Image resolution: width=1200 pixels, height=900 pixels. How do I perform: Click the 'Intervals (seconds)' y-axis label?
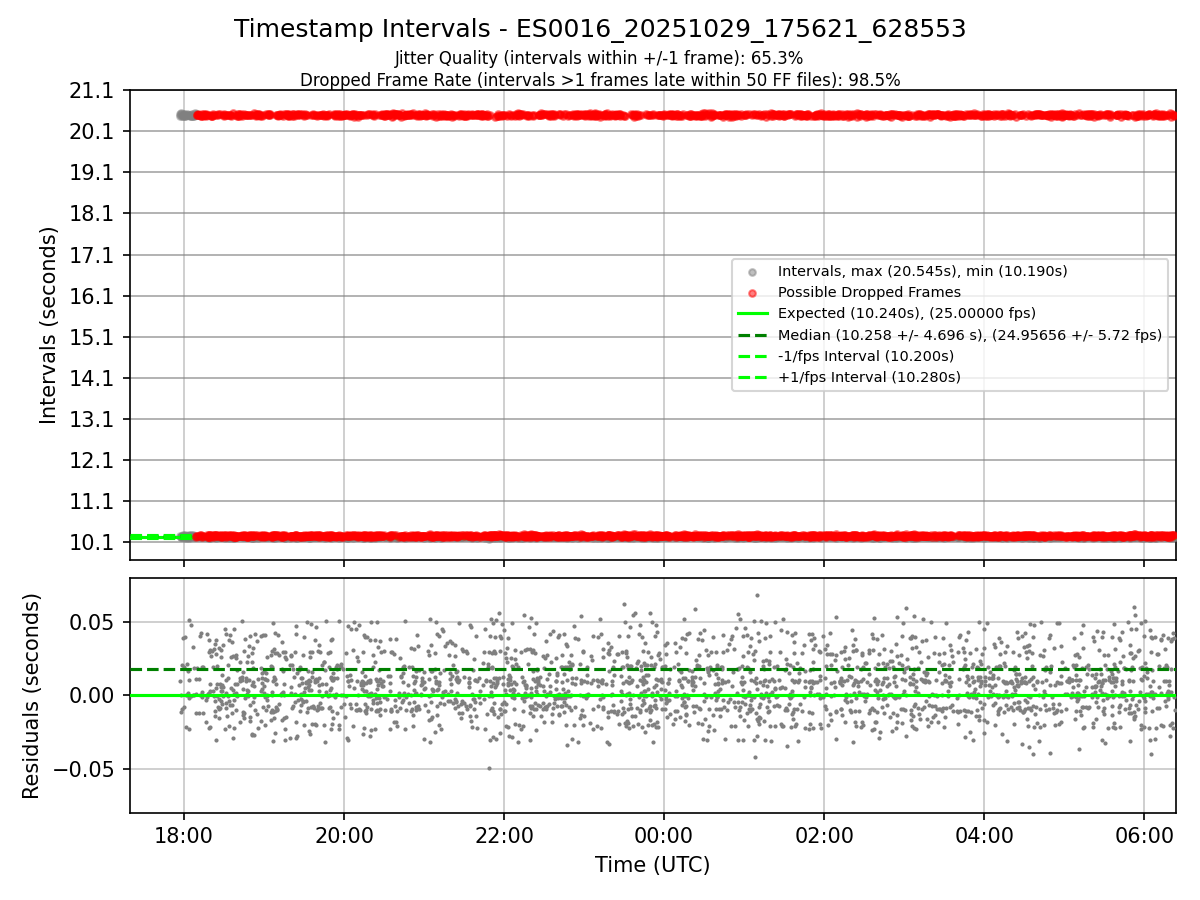tap(49, 325)
